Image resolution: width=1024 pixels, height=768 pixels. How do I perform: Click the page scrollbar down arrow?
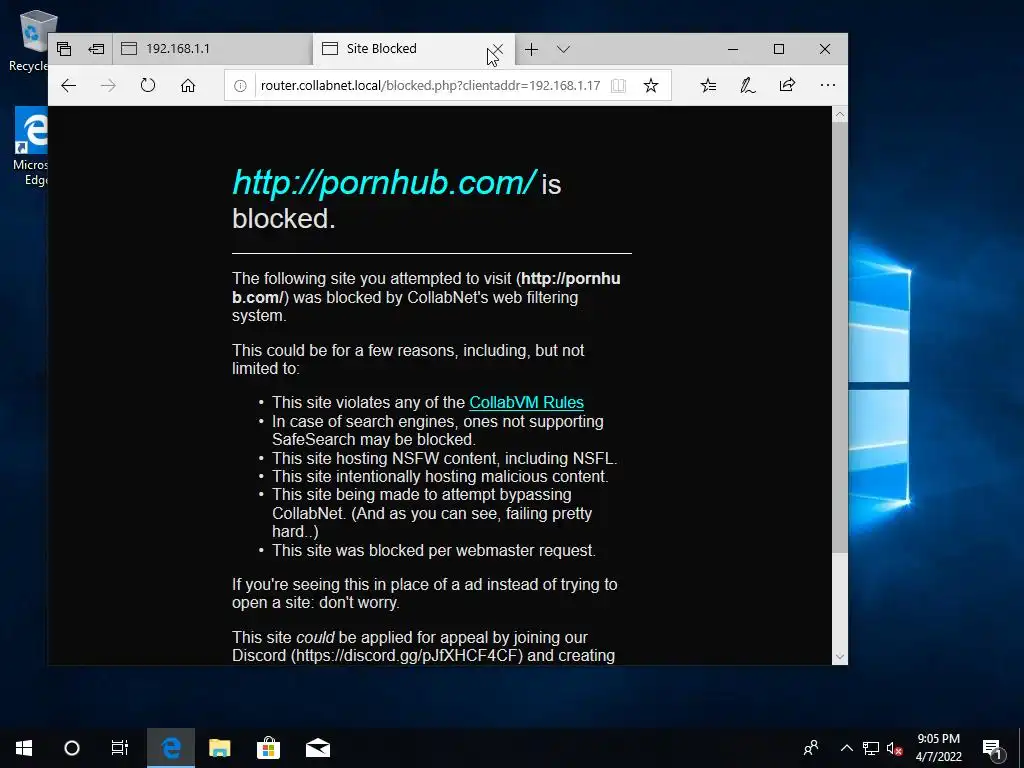click(x=840, y=657)
